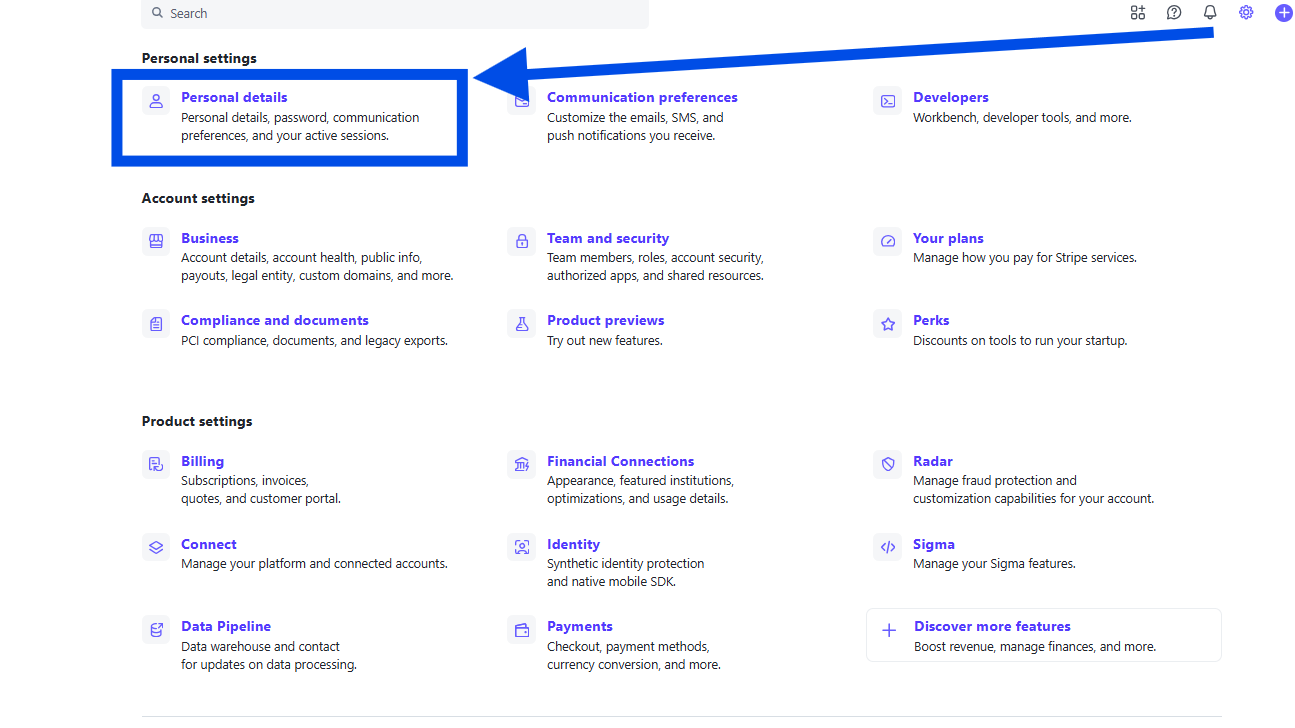The height and width of the screenshot is (728, 1295).
Task: Open Communication preferences link
Action: coord(642,97)
